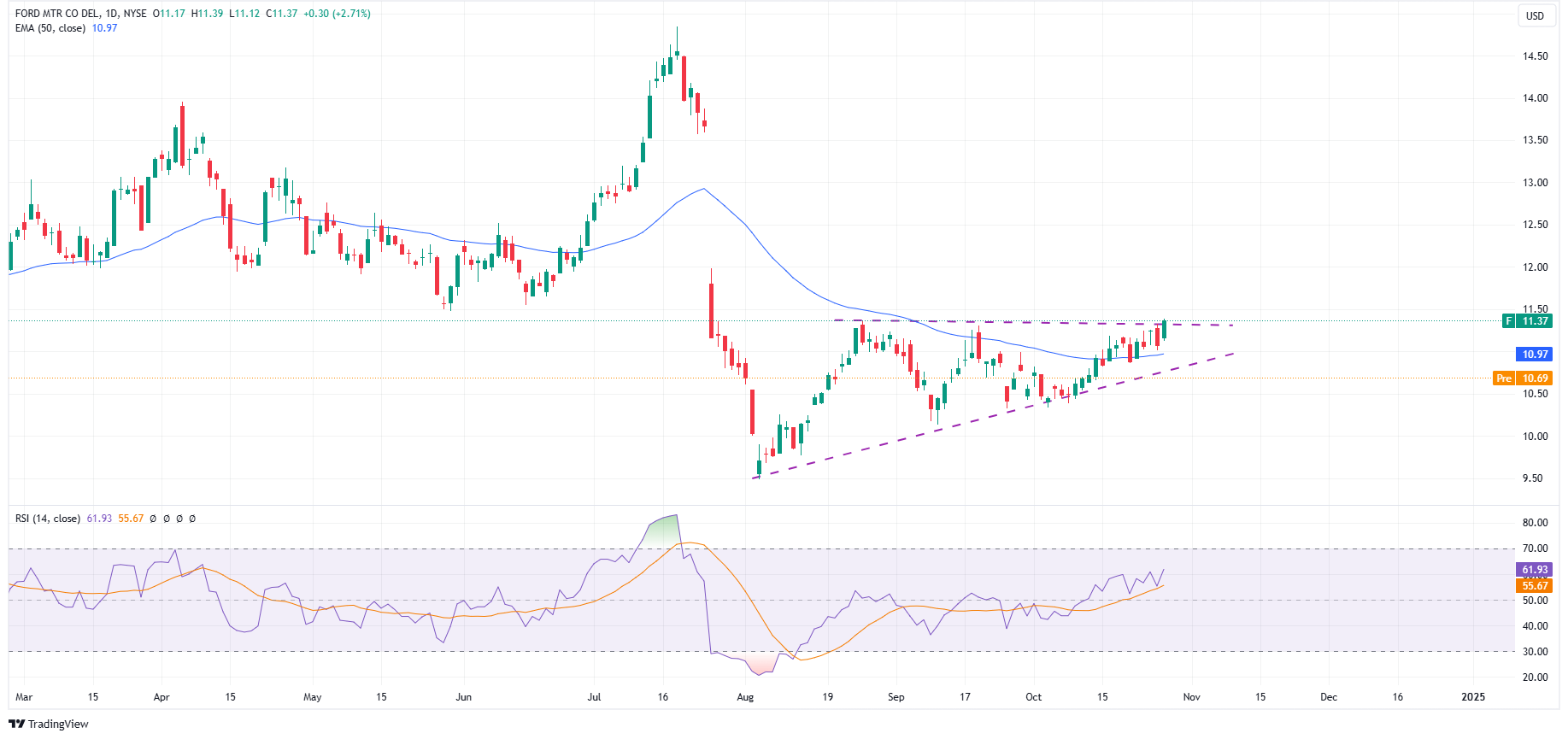Viewport: 1568px width, 739px height.
Task: Click the 2025 label on time axis
Action: [1473, 697]
